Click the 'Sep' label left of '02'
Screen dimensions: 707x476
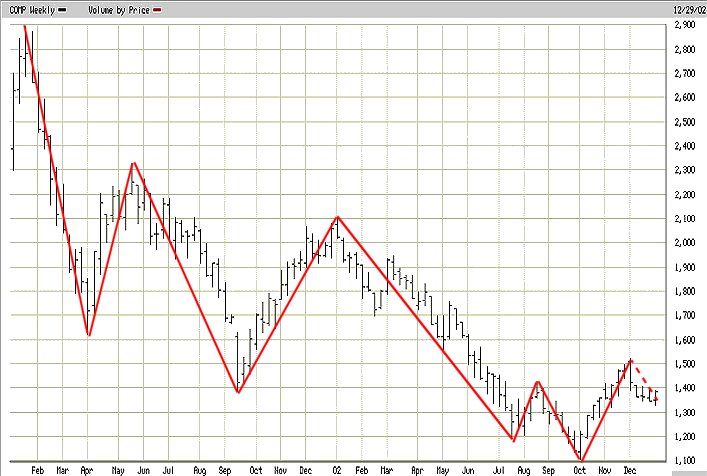224,470
